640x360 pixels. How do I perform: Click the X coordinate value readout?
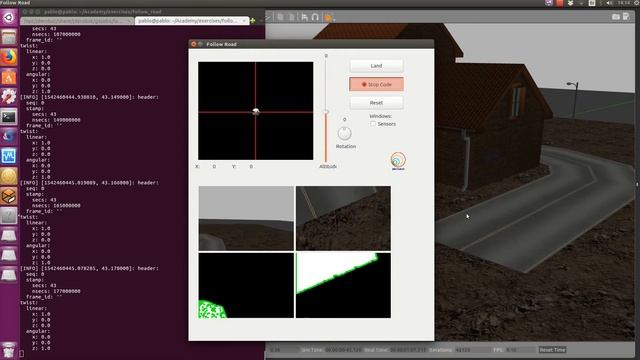pos(214,167)
